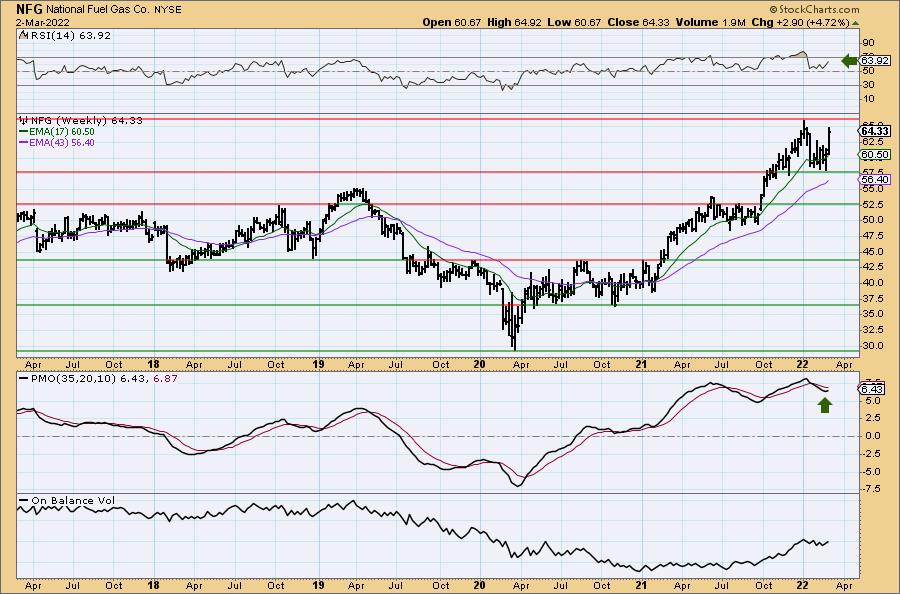Click the Open 60.67 value in the header
The height and width of the screenshot is (594, 900).
[451, 22]
